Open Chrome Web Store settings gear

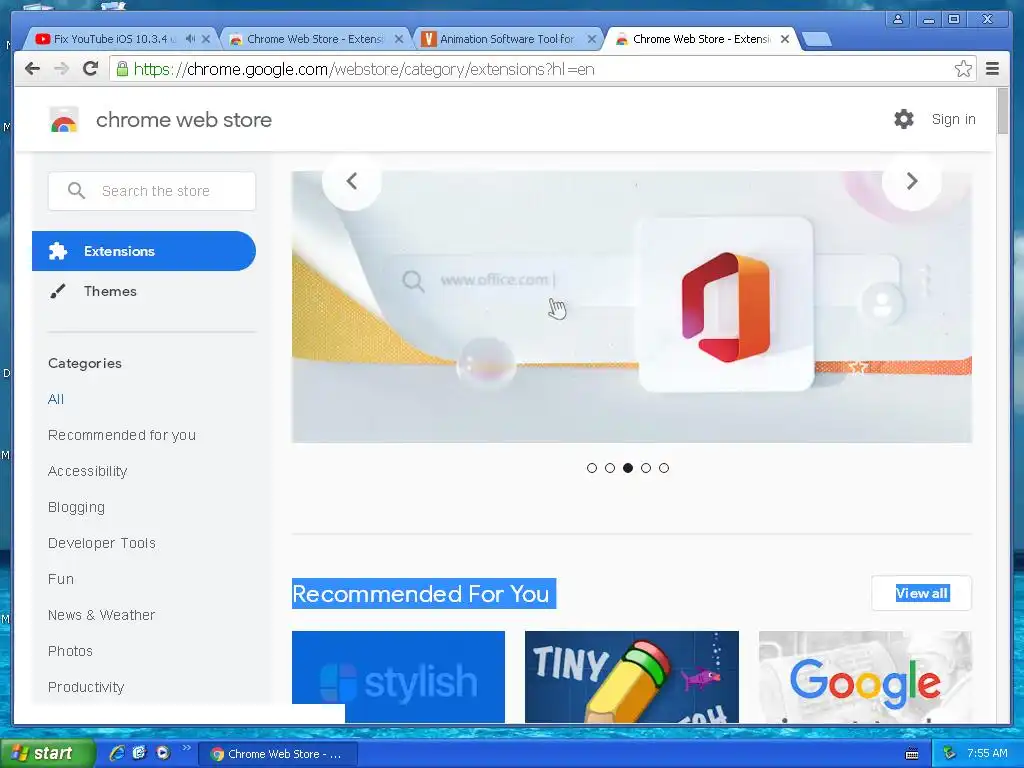[904, 119]
